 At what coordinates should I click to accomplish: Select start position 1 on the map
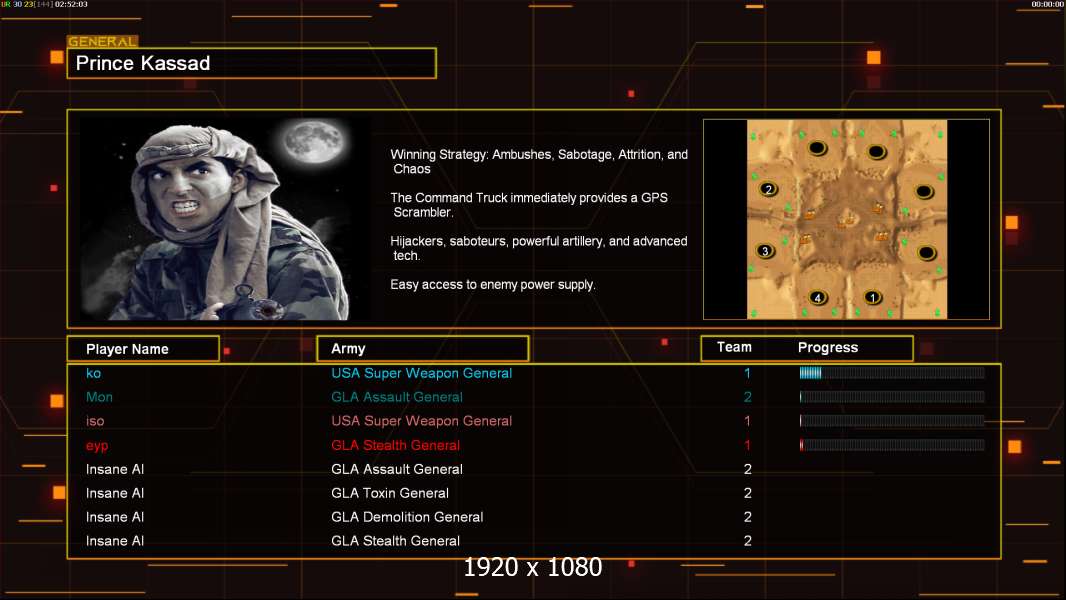click(872, 297)
